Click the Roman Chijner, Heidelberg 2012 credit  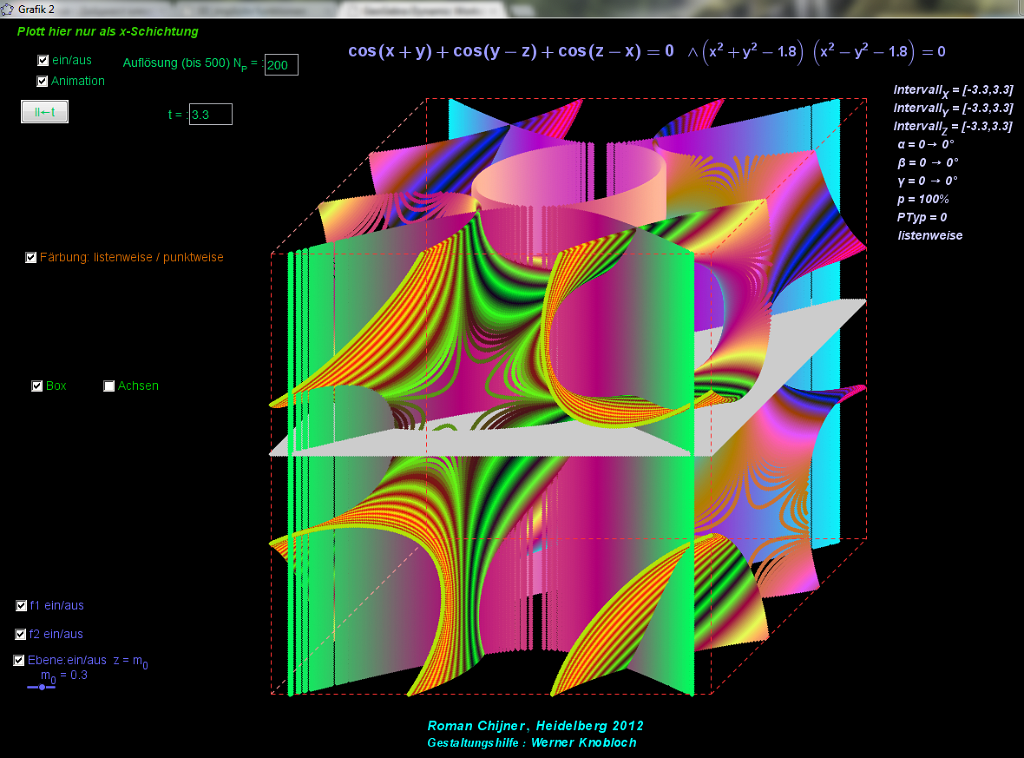(535, 726)
